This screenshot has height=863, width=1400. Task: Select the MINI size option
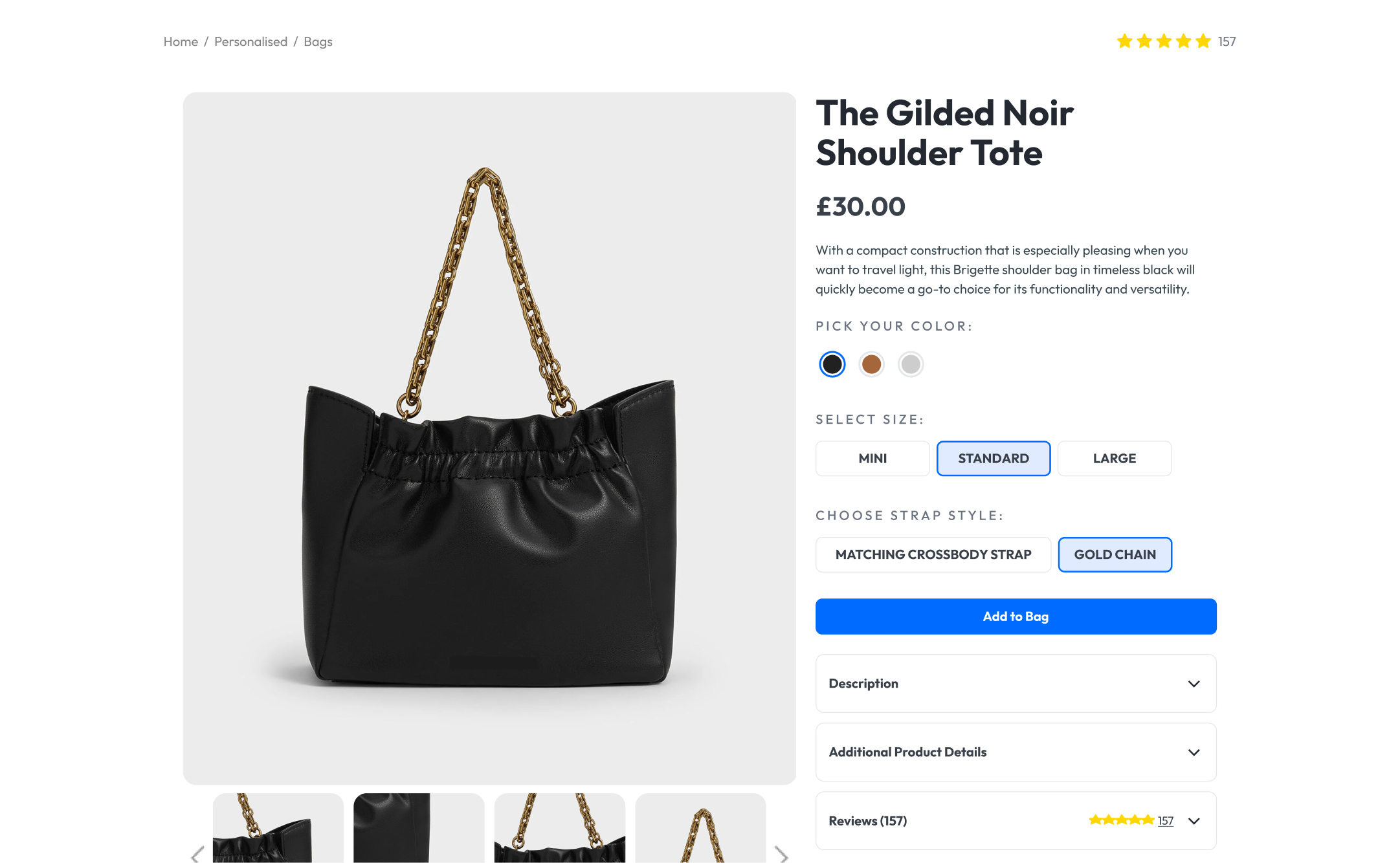[x=872, y=459]
